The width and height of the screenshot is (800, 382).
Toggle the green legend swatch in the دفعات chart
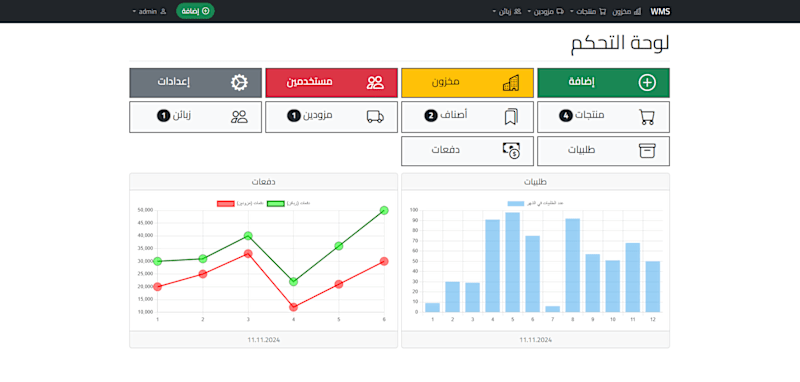276,203
